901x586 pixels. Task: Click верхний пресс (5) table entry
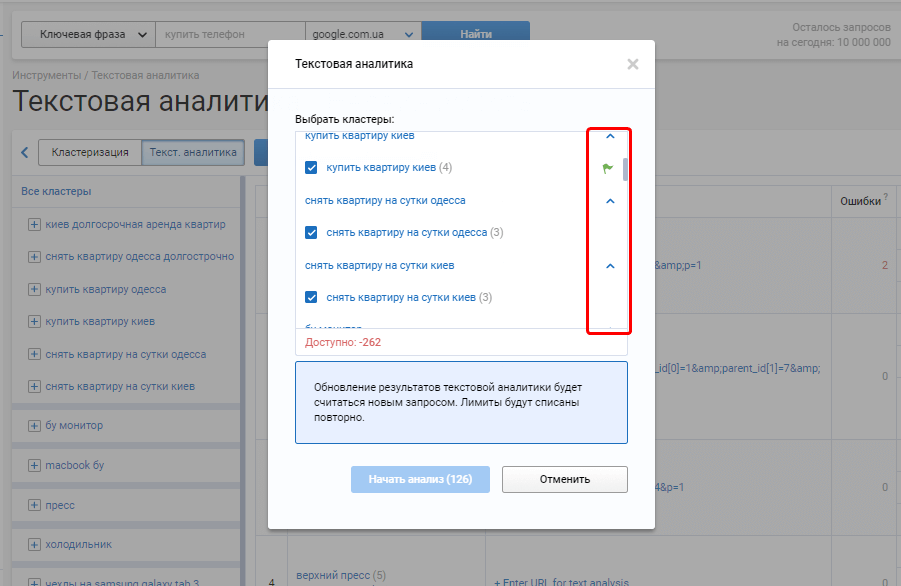(x=341, y=575)
